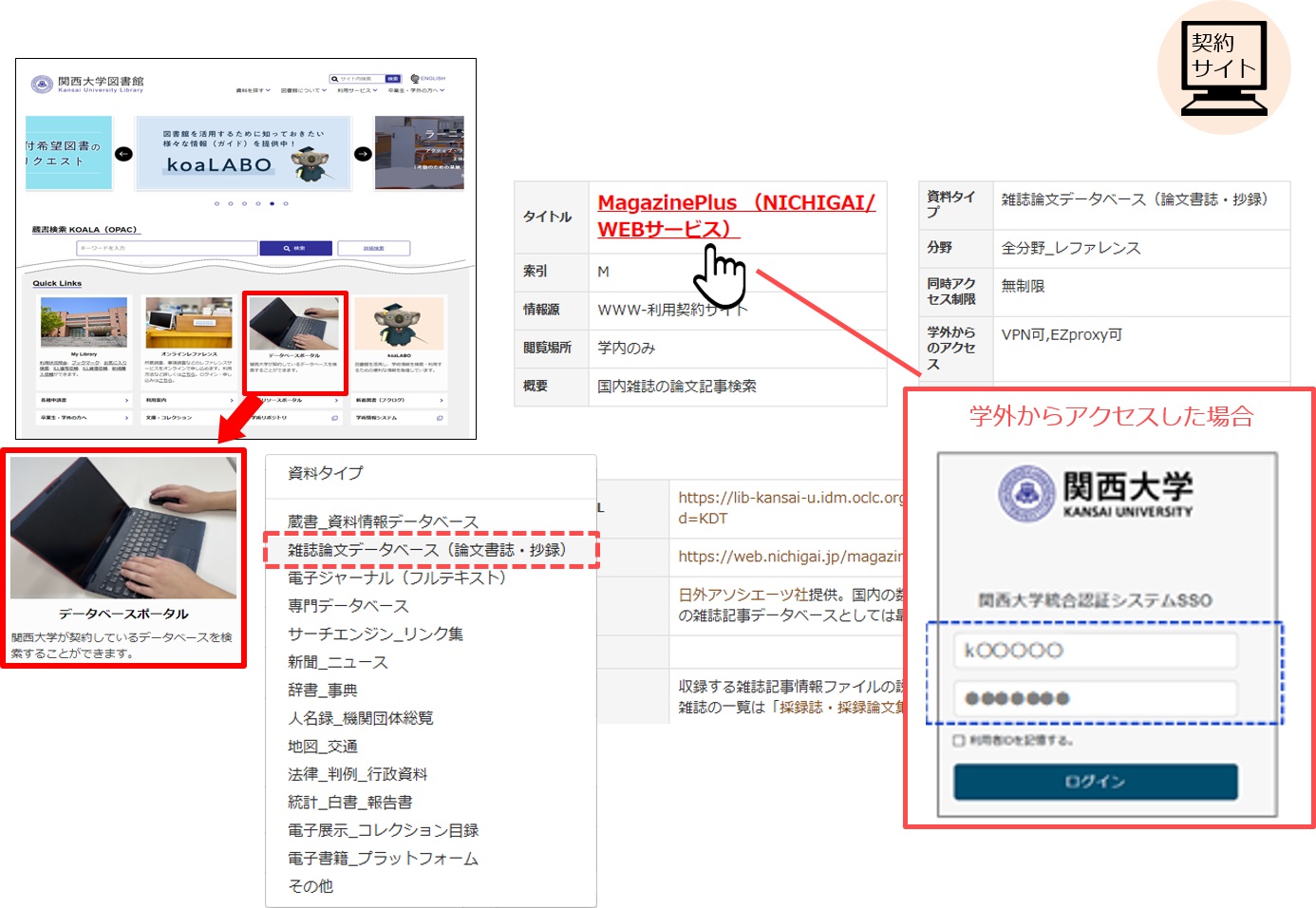1316x908 pixels.
Task: Click the koaLABO koala Quick Links image
Action: (399, 324)
